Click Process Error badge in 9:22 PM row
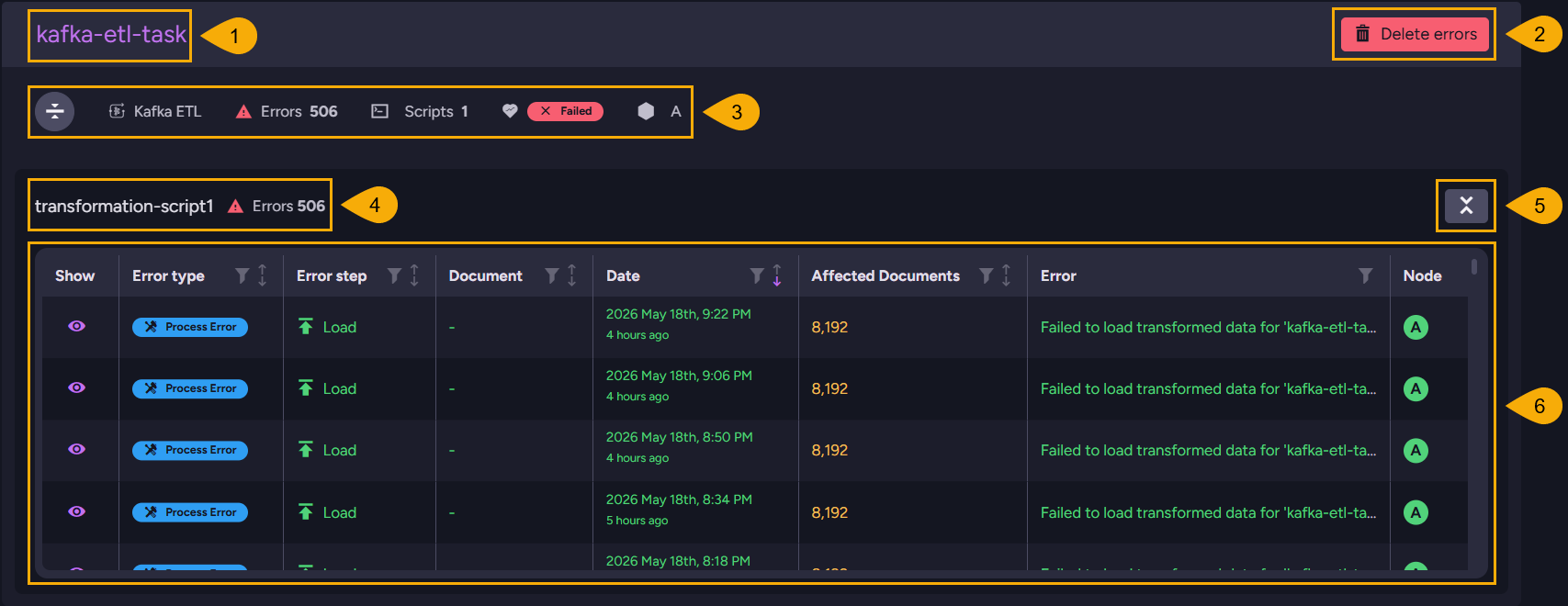The image size is (1568, 606). tap(190, 327)
